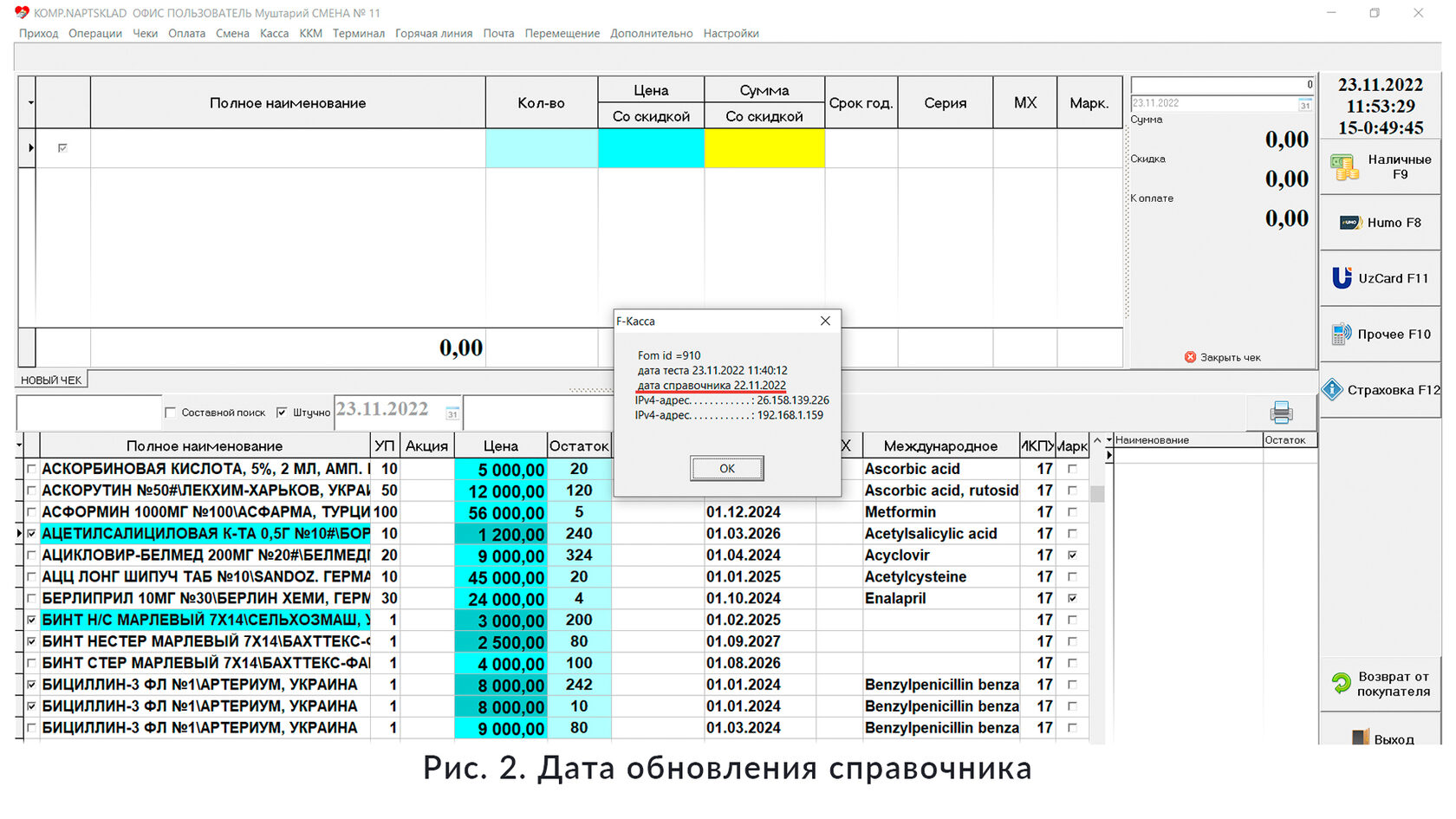Image resolution: width=1456 pixels, height=819 pixels.
Task: Open the Горячая линия menu
Action: point(433,33)
